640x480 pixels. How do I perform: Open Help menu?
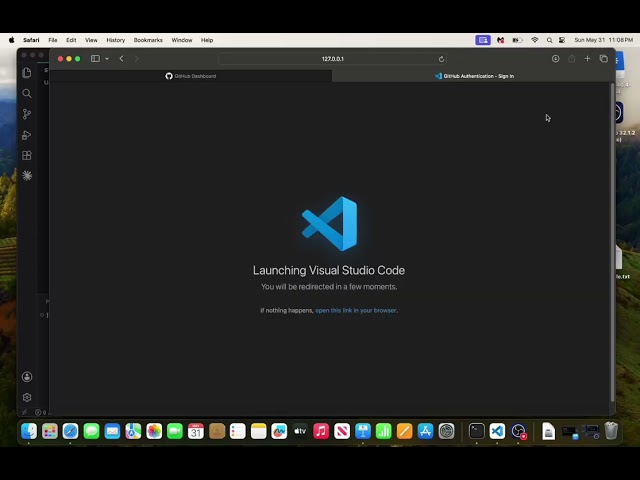coord(207,40)
